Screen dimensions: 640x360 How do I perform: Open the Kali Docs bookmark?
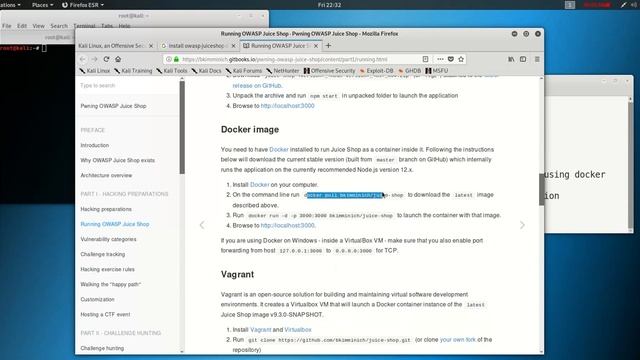click(x=207, y=71)
